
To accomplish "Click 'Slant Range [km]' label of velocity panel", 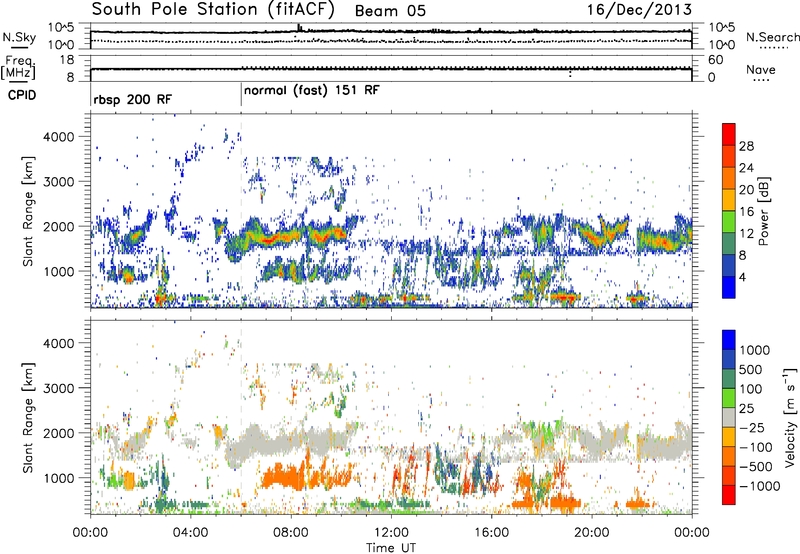I will tap(28, 417).
